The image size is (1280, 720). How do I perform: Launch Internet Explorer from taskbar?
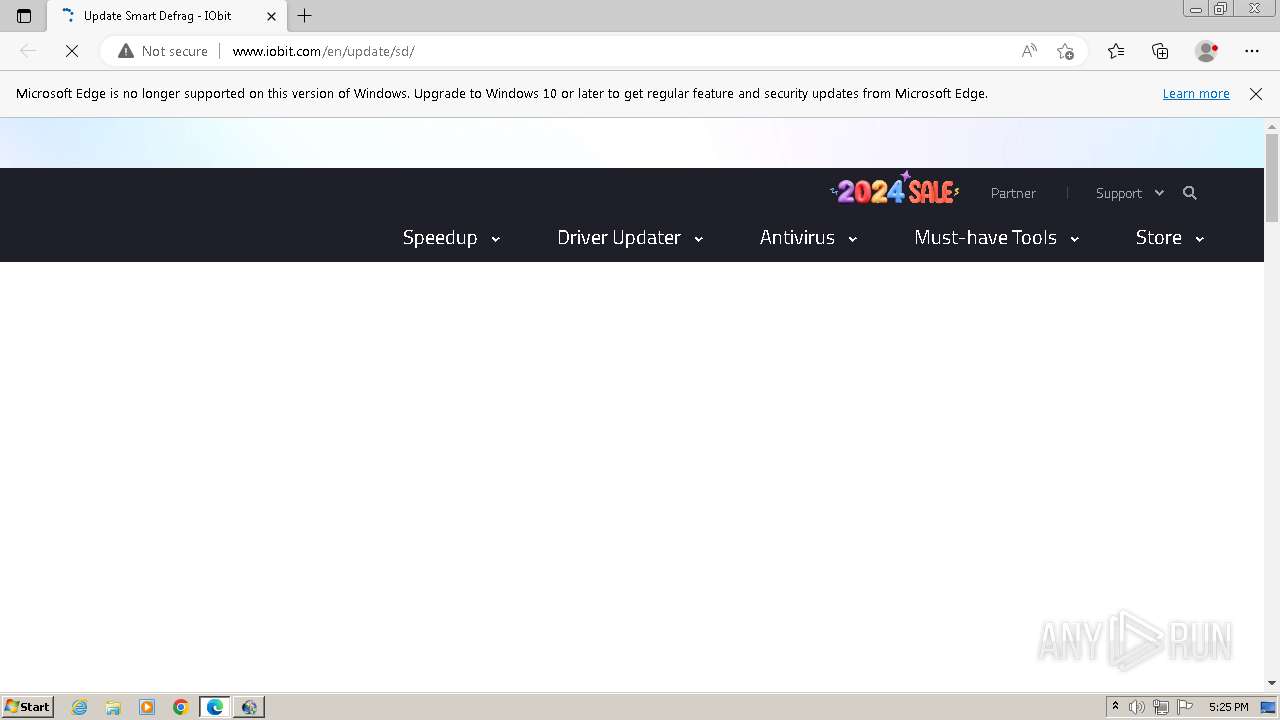(79, 707)
